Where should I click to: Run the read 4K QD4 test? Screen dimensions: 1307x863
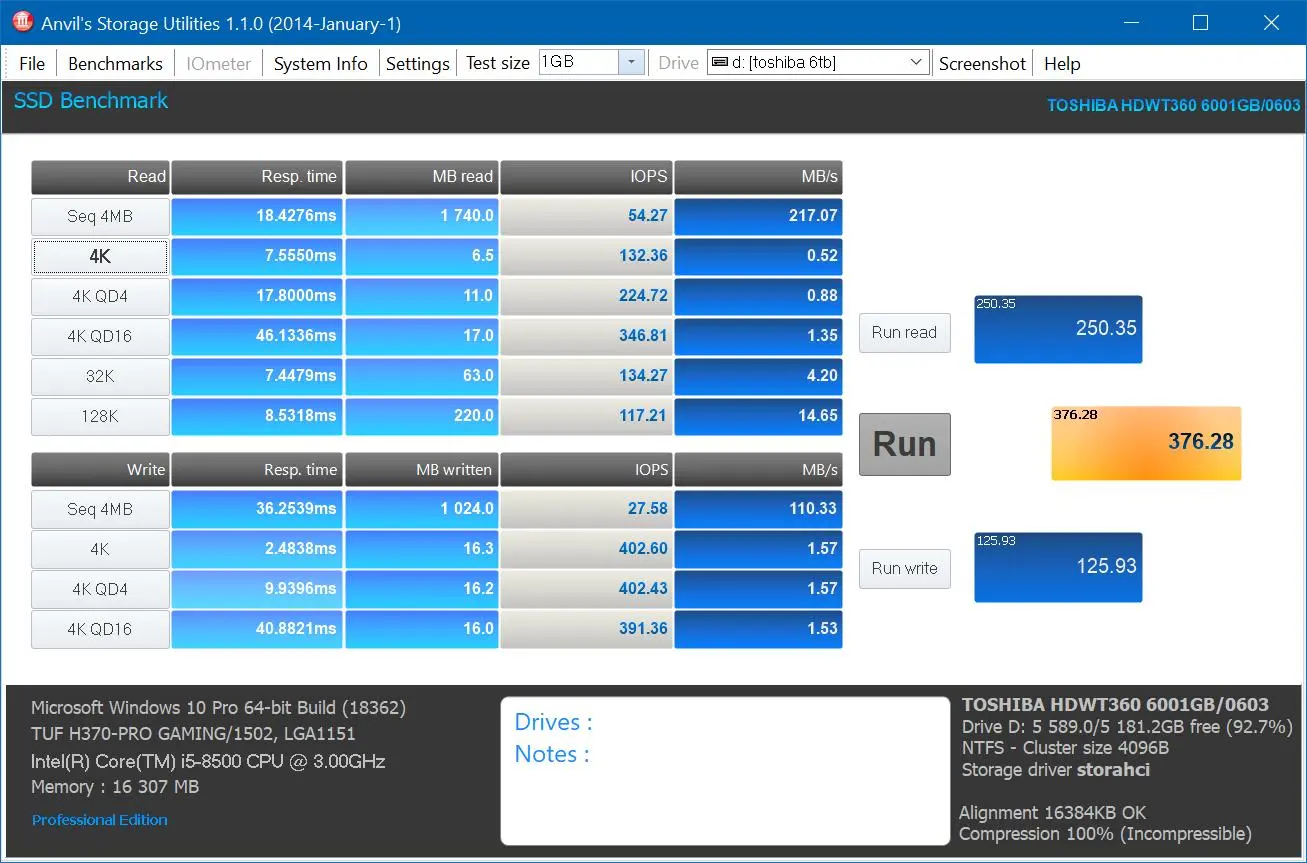click(100, 296)
